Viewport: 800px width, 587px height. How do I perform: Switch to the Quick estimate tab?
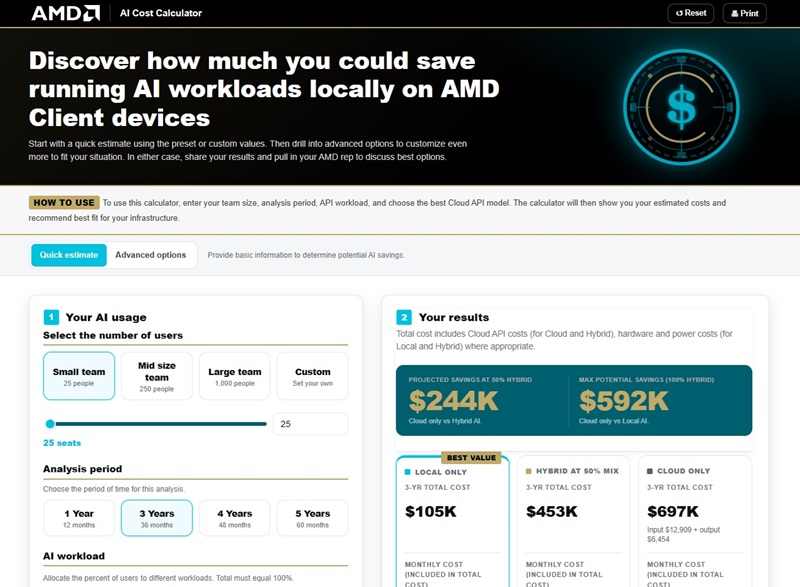click(69, 255)
